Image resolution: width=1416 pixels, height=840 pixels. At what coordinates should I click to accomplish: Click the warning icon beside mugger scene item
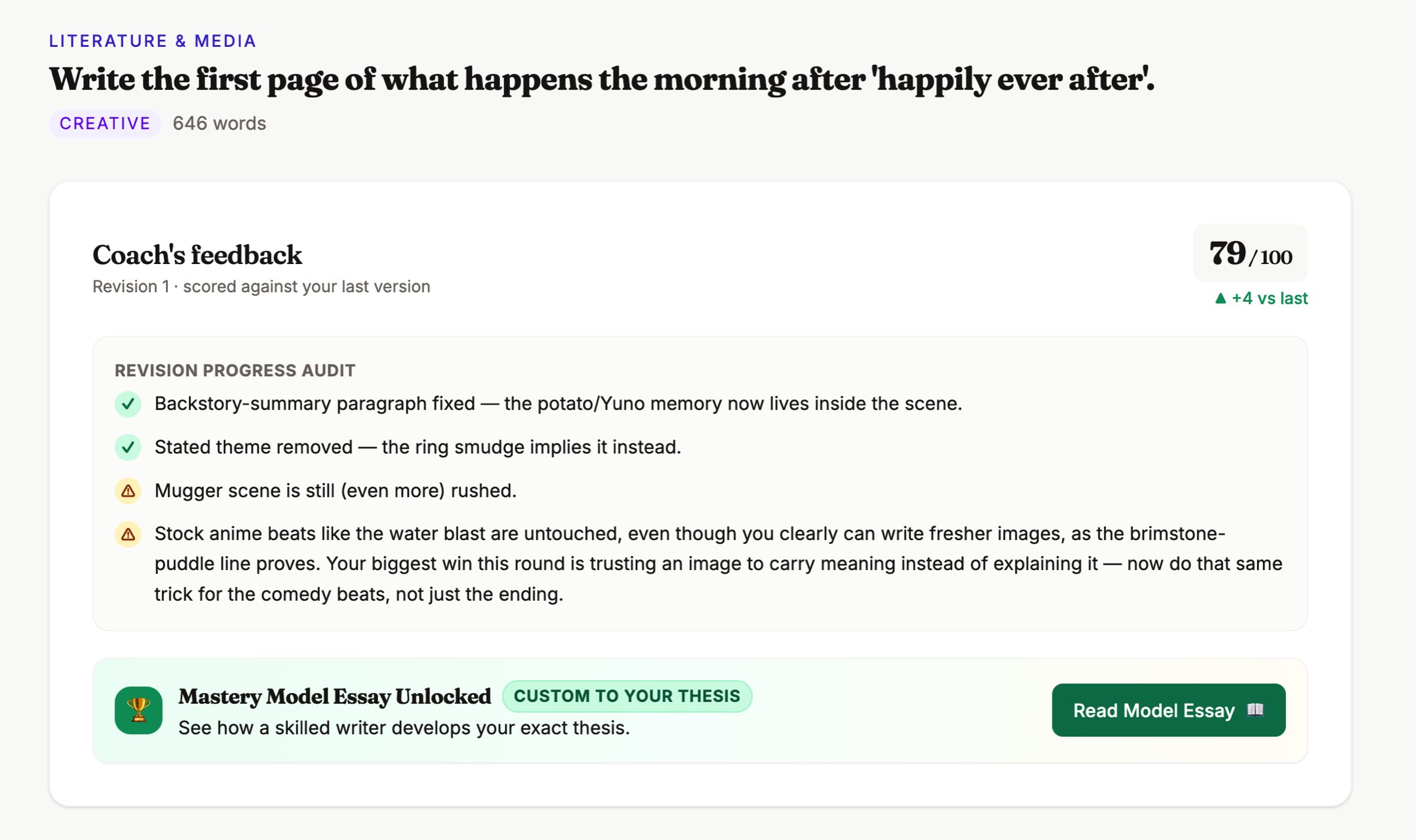click(x=128, y=491)
